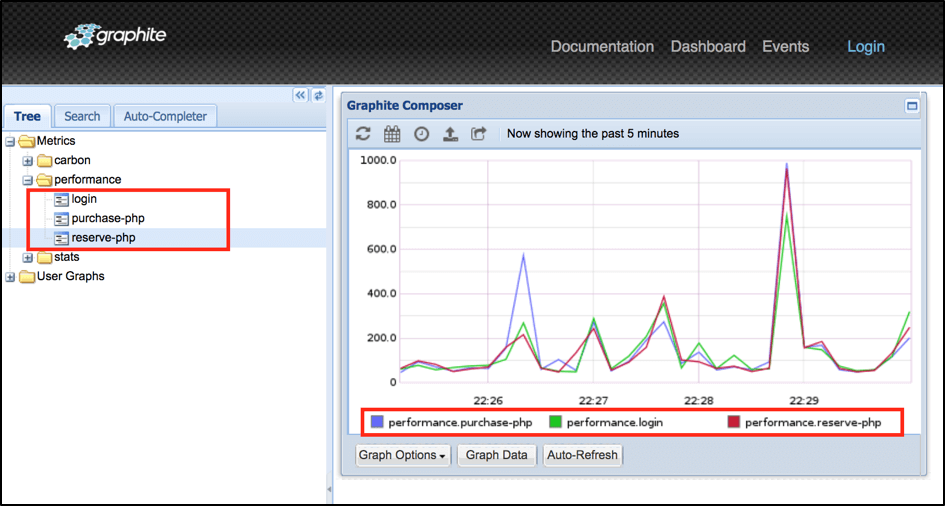Open the calendar date range picker

click(x=392, y=134)
